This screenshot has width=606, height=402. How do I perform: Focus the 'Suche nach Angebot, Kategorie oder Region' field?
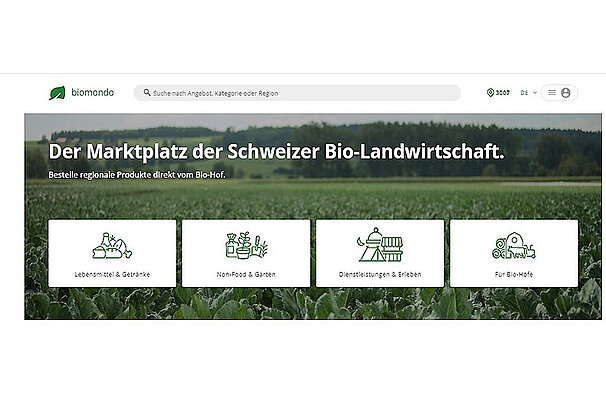(x=300, y=93)
